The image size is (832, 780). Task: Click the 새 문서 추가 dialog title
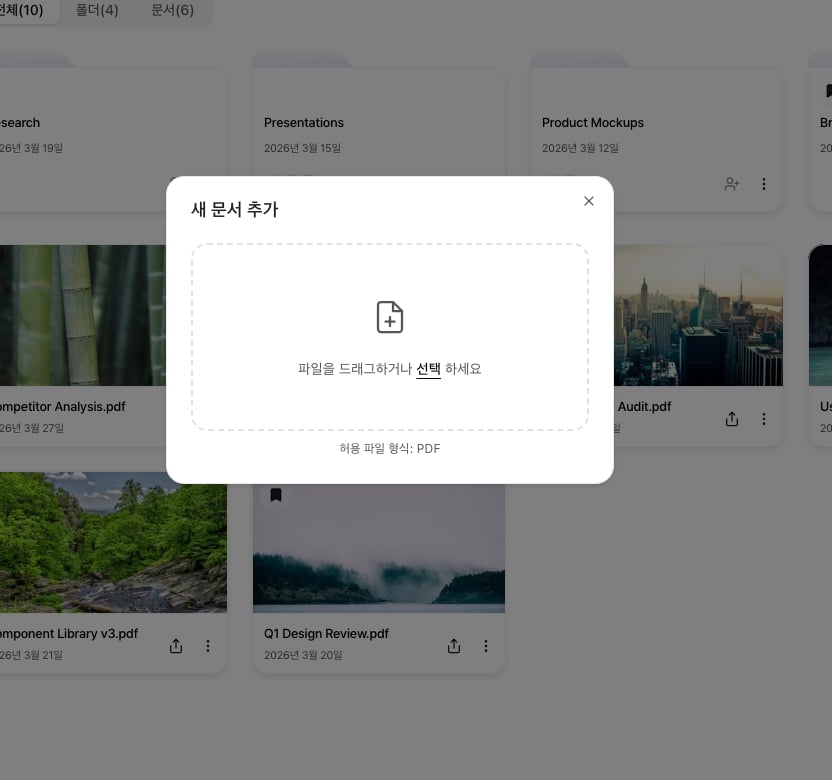tap(235, 210)
